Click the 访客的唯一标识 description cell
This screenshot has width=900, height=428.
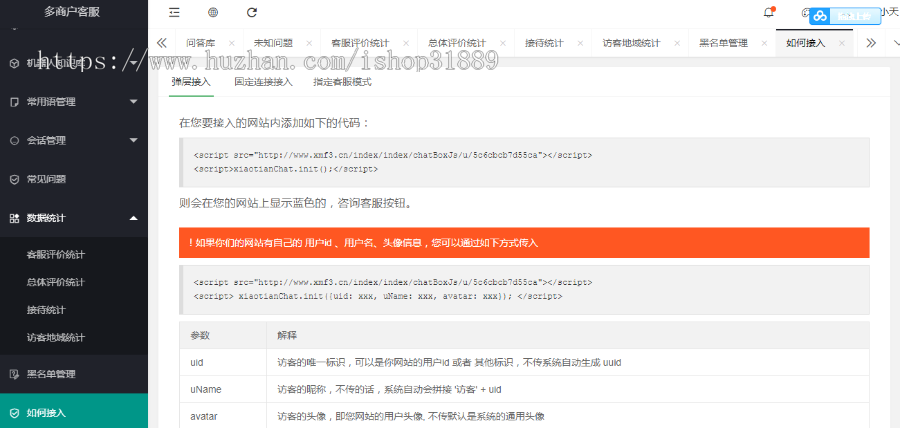tap(568, 363)
